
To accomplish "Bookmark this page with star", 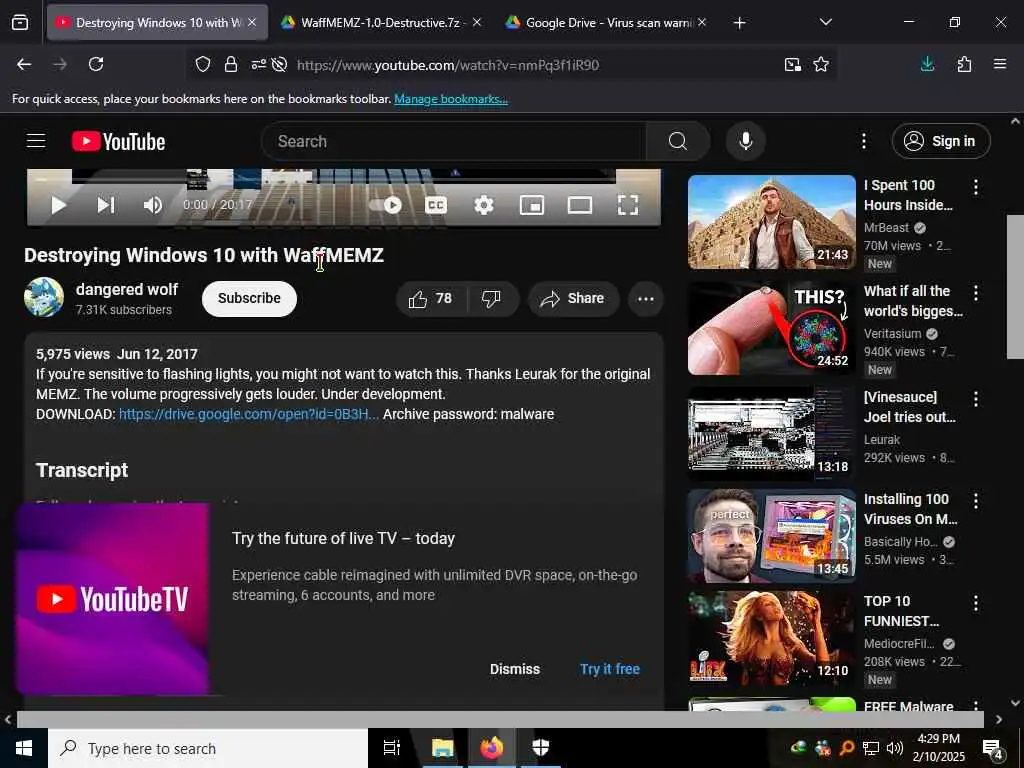I will [x=821, y=65].
